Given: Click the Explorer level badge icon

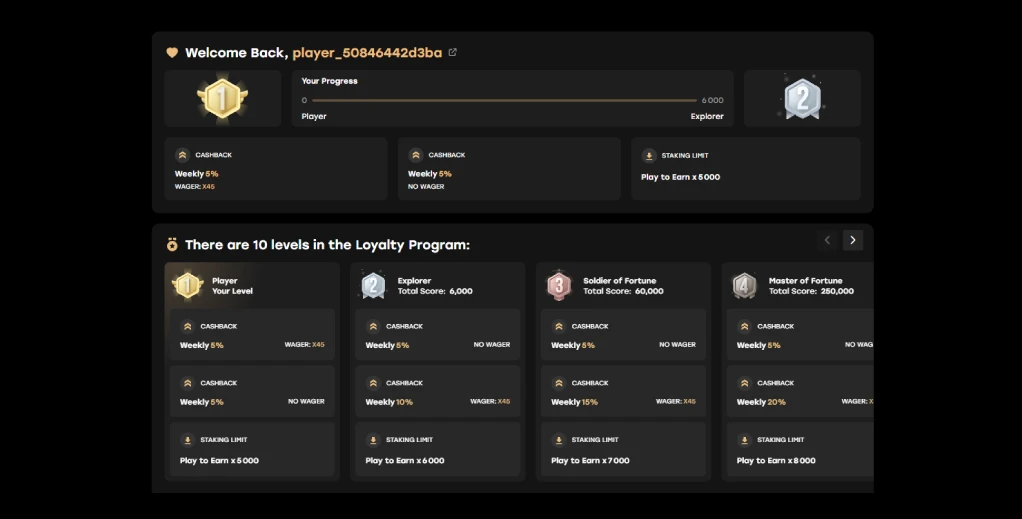Looking at the screenshot, I should [x=373, y=286].
